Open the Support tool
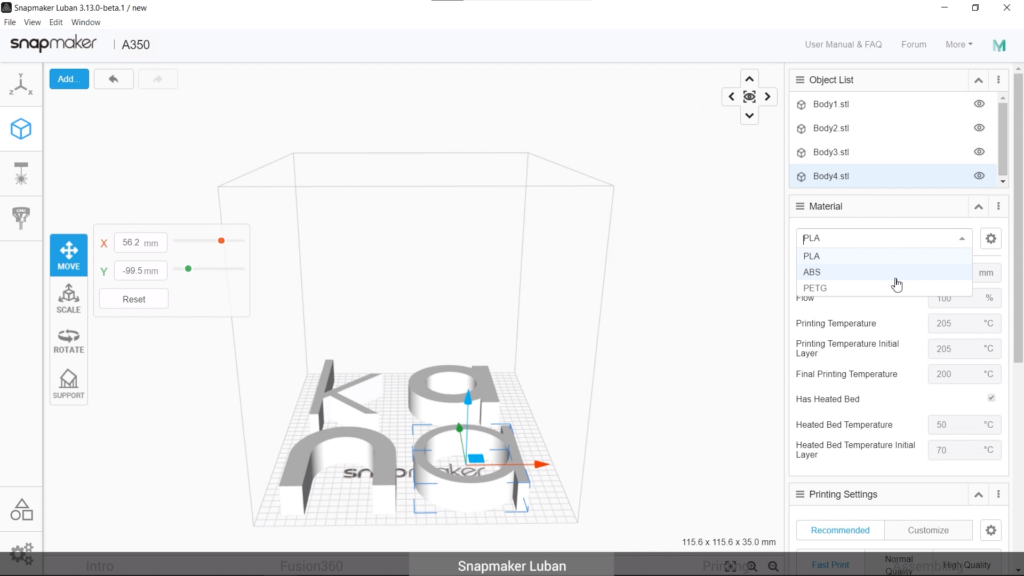1024x576 pixels. click(x=69, y=384)
